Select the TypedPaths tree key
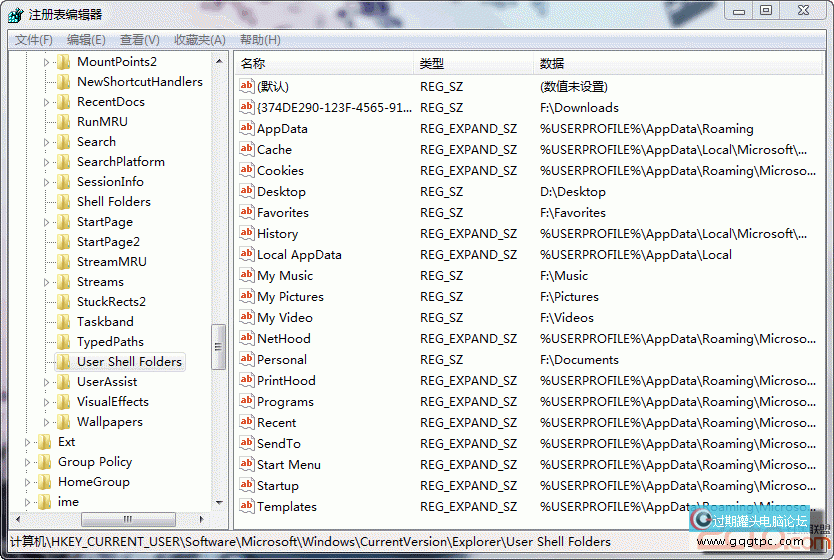The width and height of the screenshot is (834, 560). pyautogui.click(x=110, y=342)
